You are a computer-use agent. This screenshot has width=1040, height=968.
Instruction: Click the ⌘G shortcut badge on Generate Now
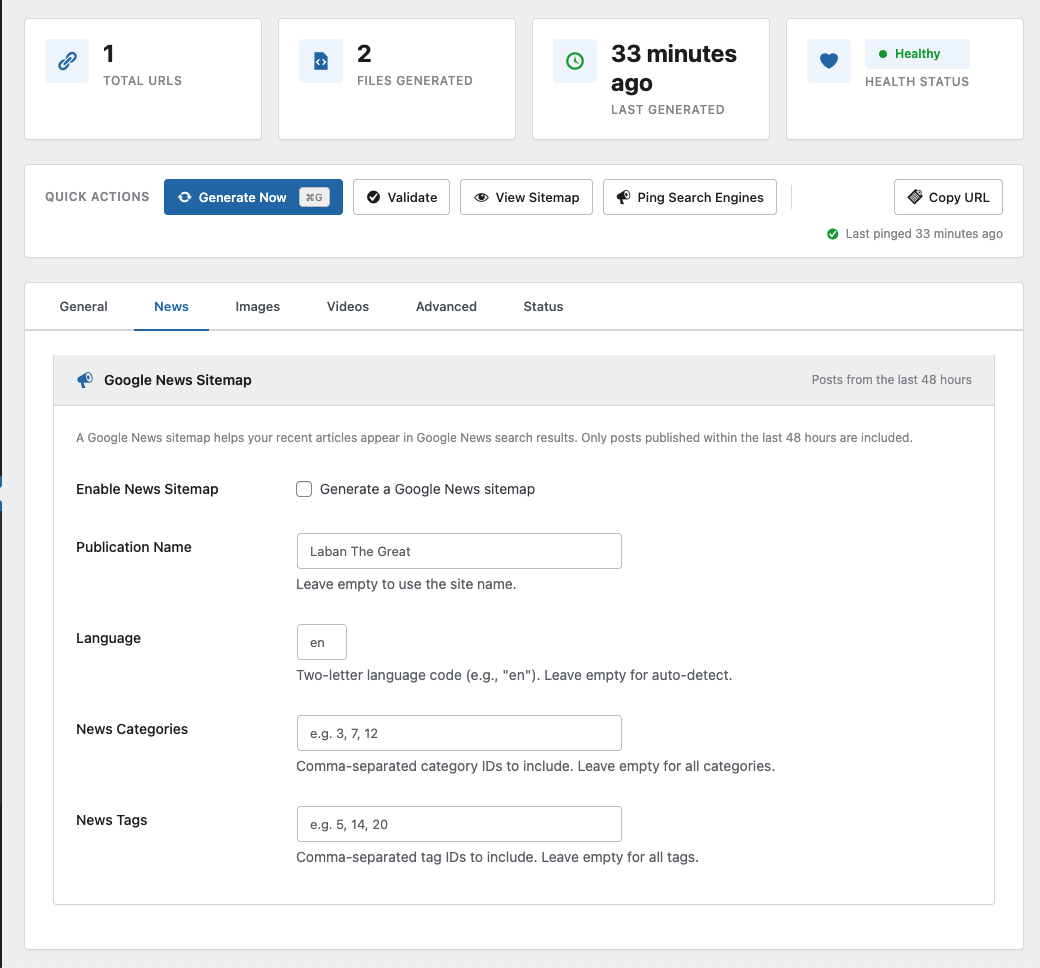(314, 197)
